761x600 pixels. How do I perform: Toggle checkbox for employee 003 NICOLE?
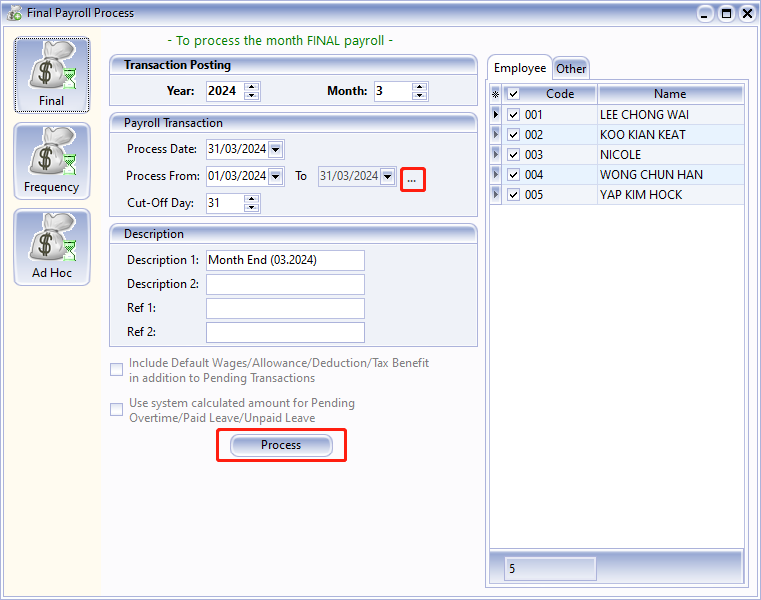pyautogui.click(x=513, y=155)
